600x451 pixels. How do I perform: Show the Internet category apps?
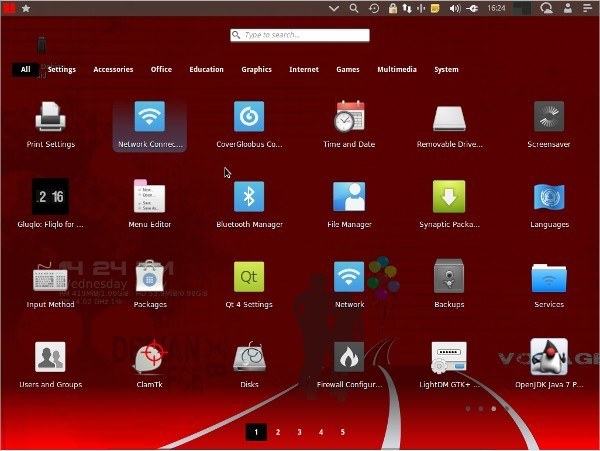point(304,70)
